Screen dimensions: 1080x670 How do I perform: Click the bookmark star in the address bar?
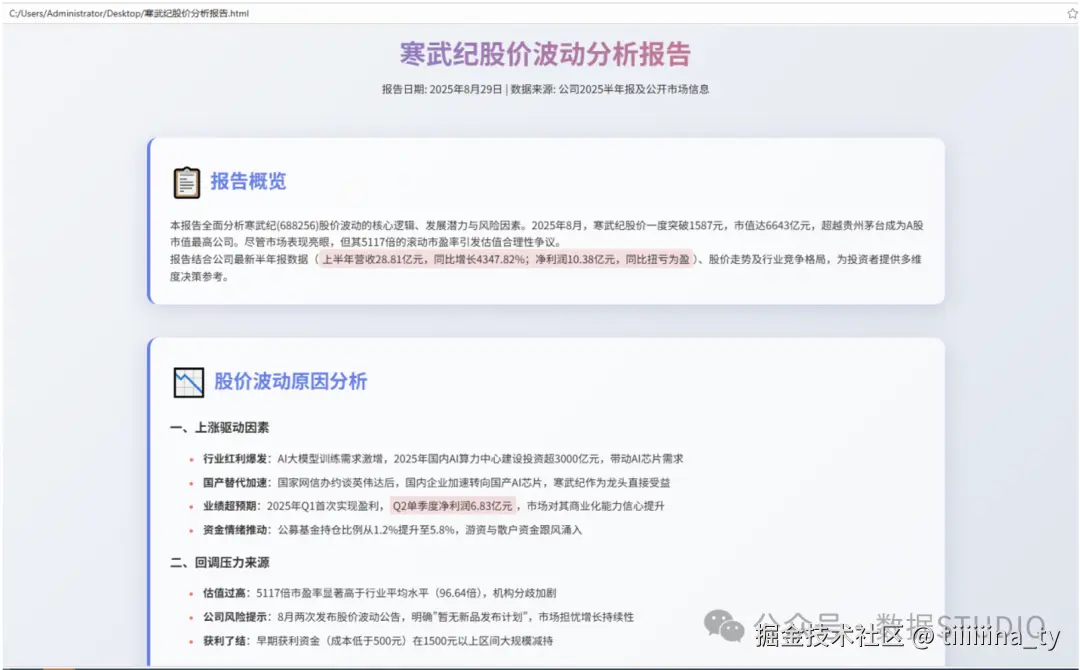pos(1072,13)
